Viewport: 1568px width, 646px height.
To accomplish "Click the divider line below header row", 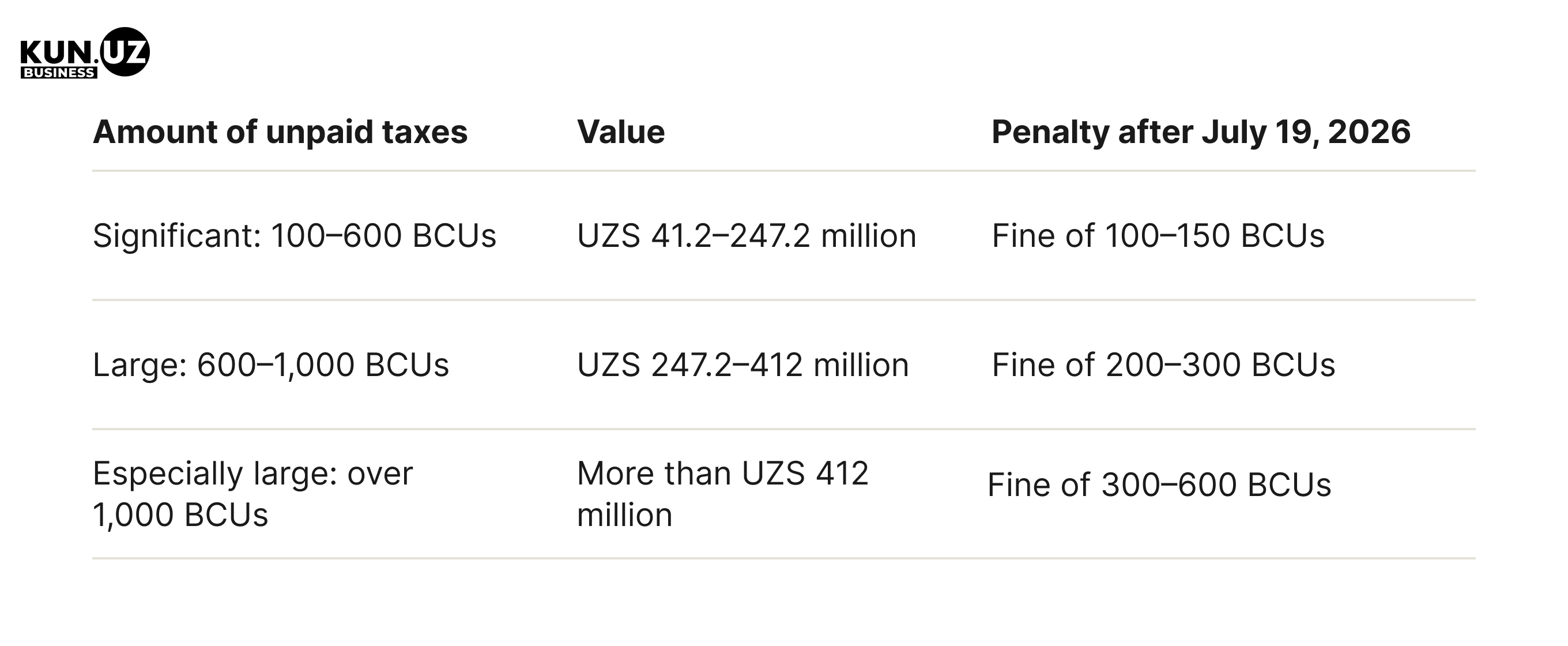I will (x=784, y=171).
